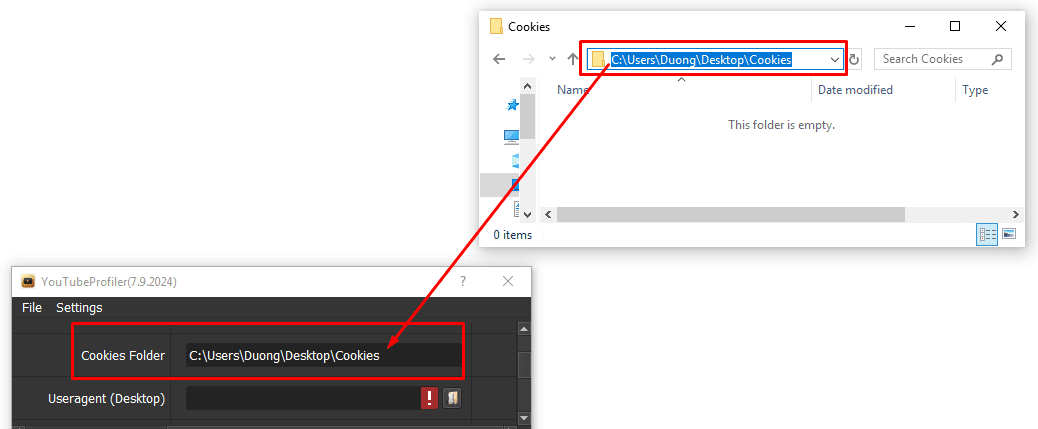Open File menu in YouTubeProfiler

pyautogui.click(x=32, y=308)
